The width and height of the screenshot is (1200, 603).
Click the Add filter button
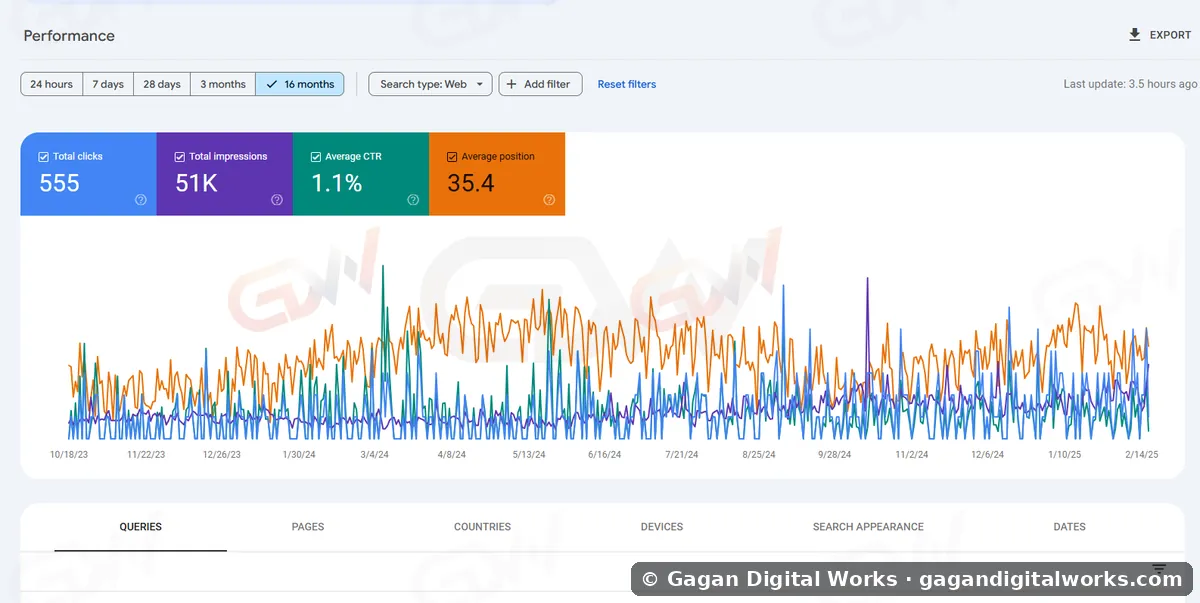[540, 84]
